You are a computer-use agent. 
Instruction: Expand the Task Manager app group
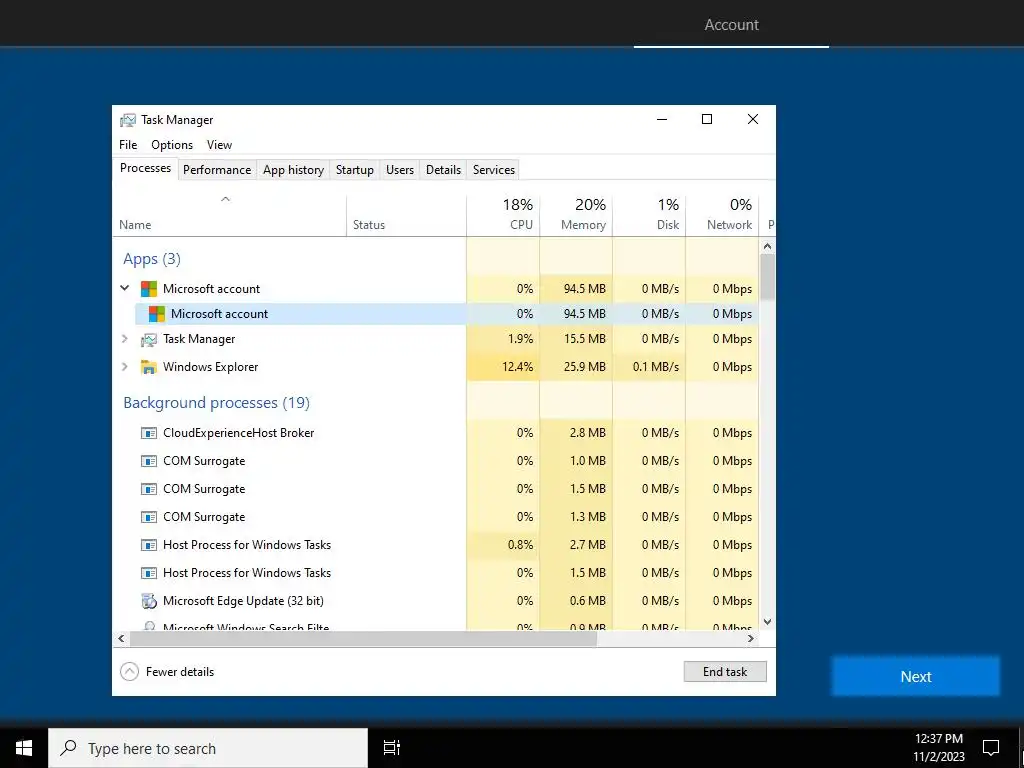(125, 339)
